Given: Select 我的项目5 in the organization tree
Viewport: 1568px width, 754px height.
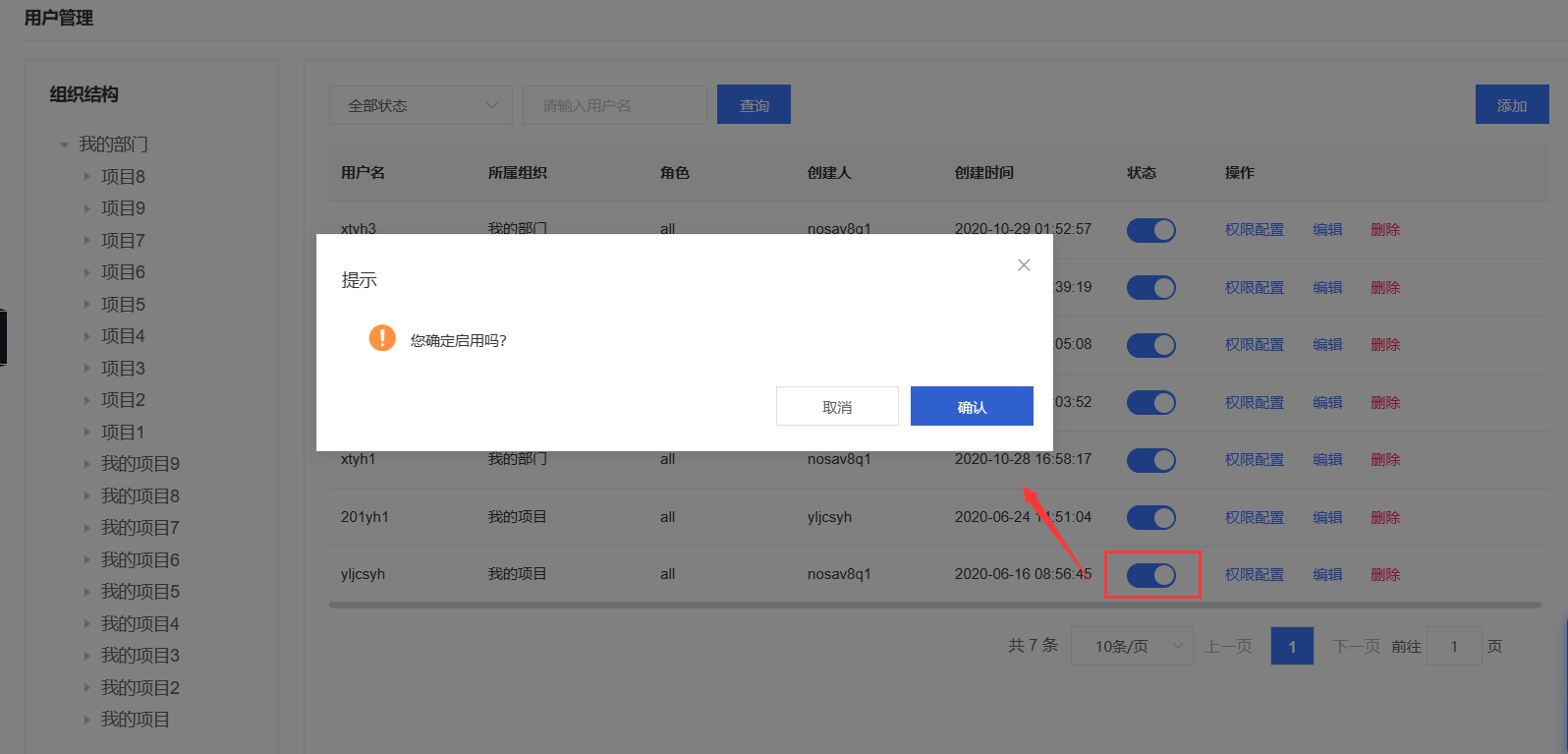Looking at the screenshot, I should click(140, 592).
